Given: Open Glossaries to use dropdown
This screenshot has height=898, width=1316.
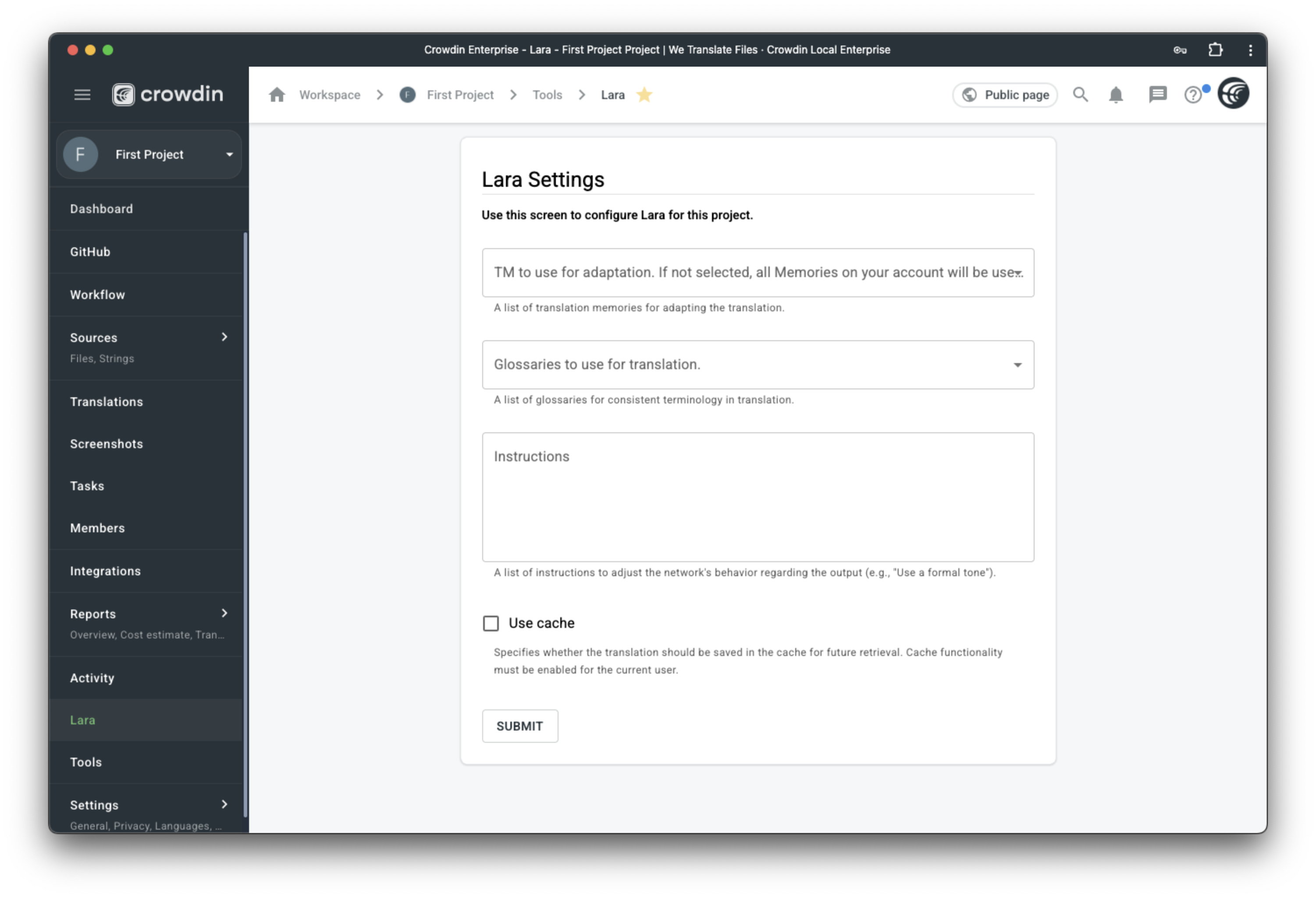Looking at the screenshot, I should 758,365.
